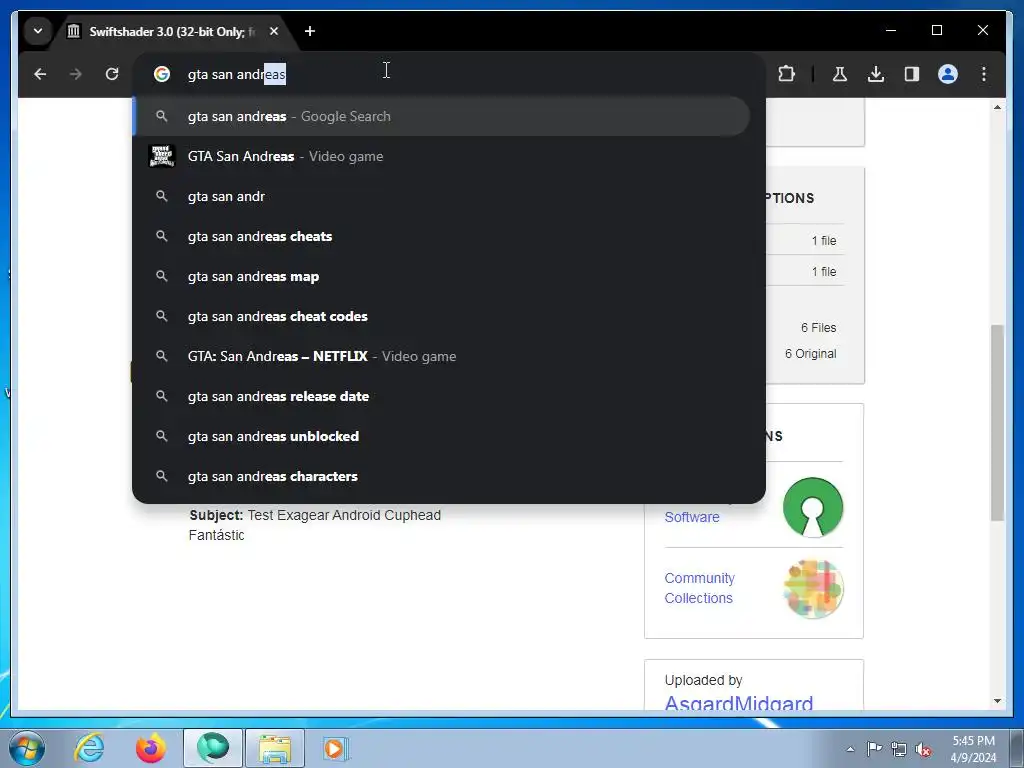Close the Swiftshader 3.0 tab
Screen dimensions: 1024x768
[x=274, y=31]
